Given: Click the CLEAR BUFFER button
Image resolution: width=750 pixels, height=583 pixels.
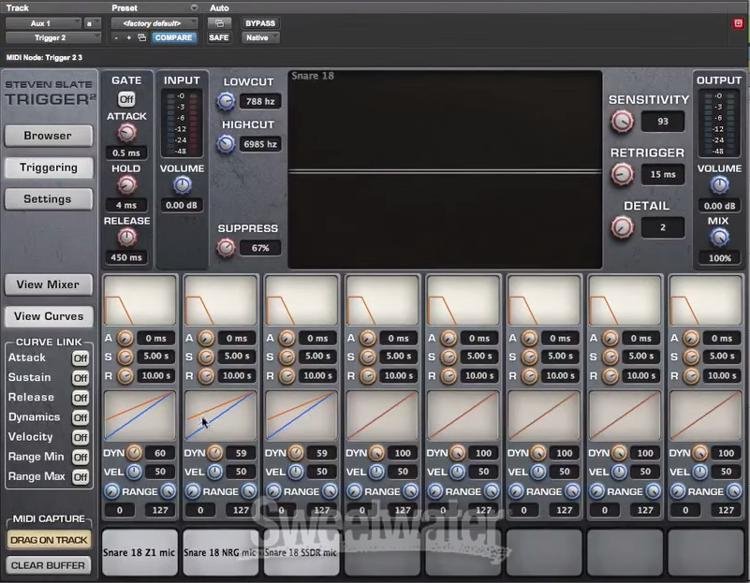Looking at the screenshot, I should pyautogui.click(x=48, y=565).
